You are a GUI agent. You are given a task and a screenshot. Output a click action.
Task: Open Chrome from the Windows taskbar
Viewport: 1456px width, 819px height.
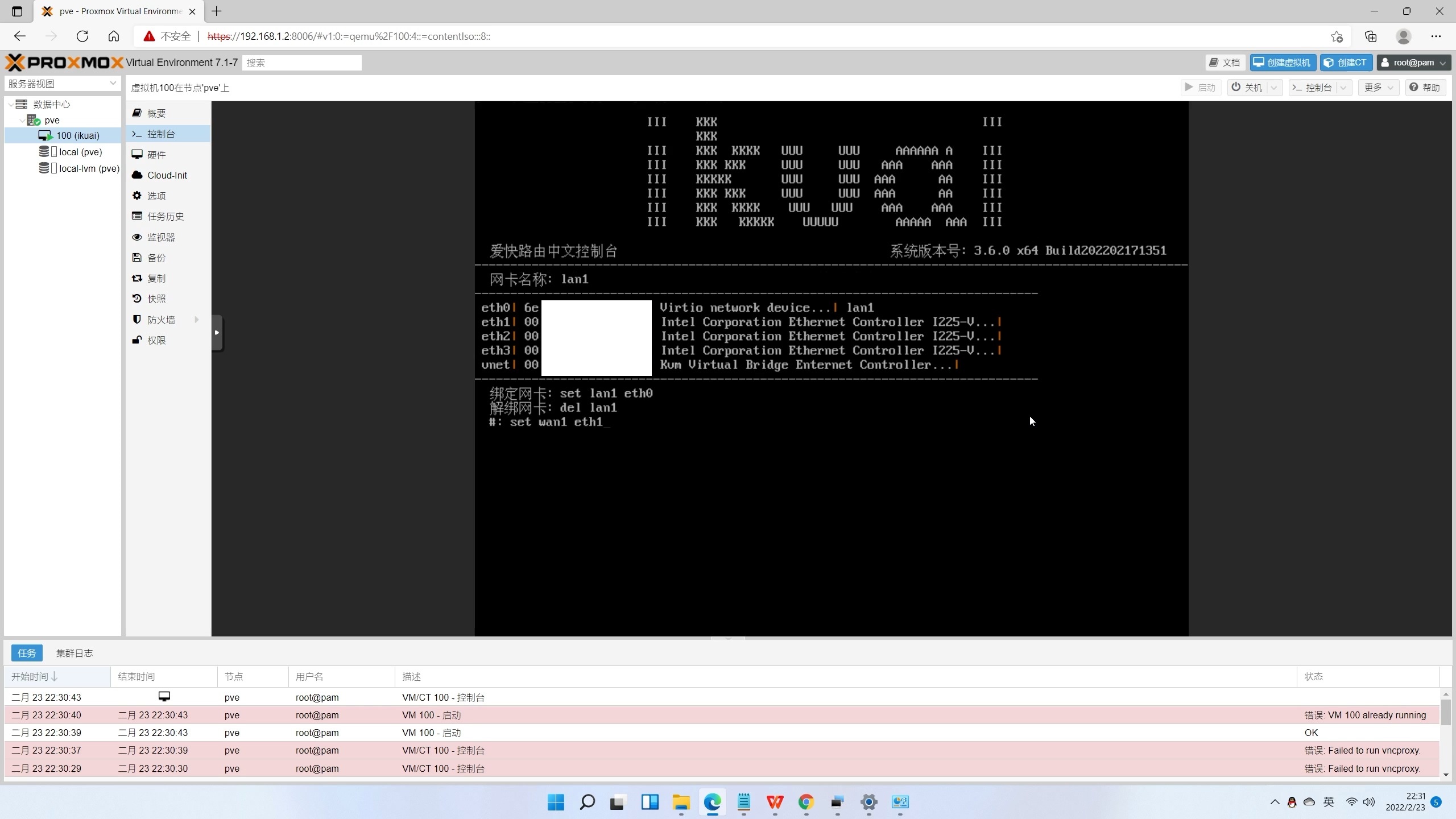(x=805, y=802)
